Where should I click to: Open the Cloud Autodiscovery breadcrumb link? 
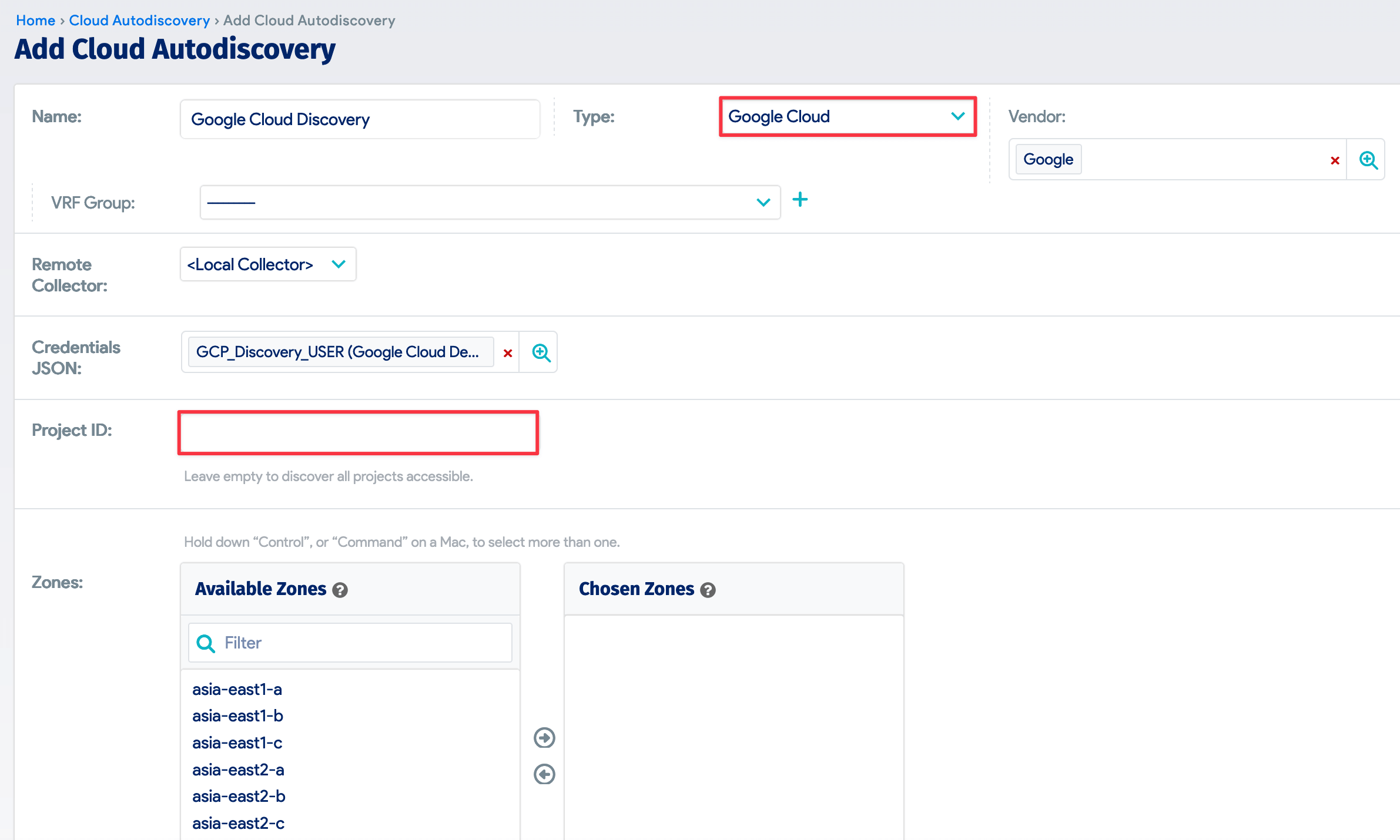(139, 20)
